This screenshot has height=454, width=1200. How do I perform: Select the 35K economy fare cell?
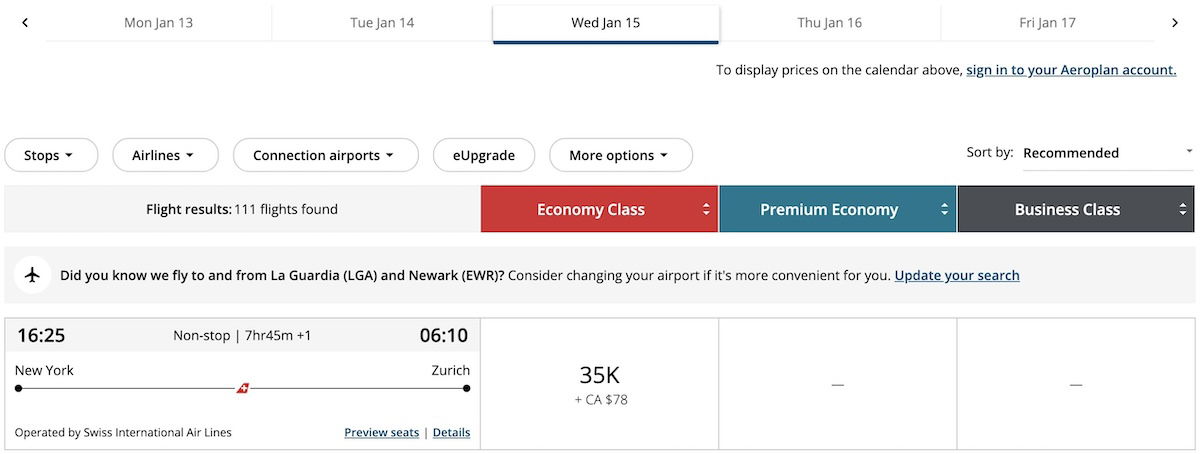(x=599, y=384)
